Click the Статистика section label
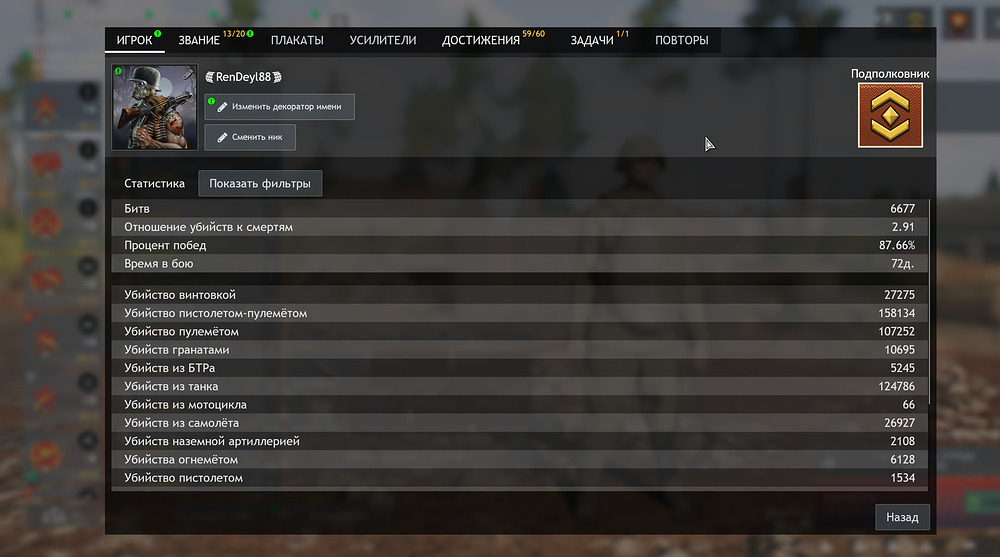The height and width of the screenshot is (557, 1000). [x=155, y=184]
